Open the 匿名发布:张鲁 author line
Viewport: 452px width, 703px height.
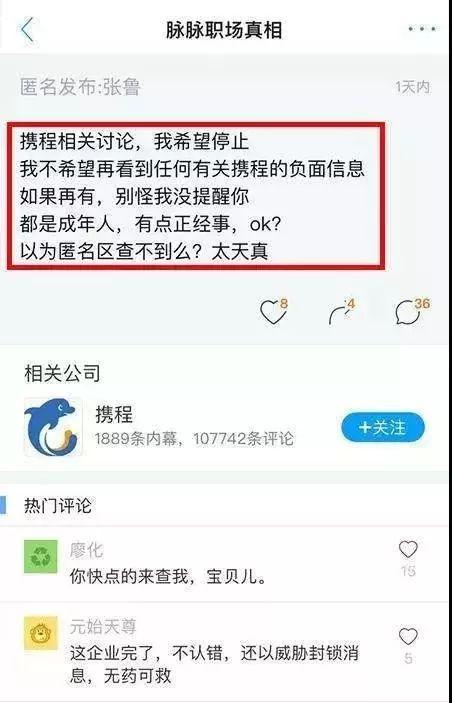tap(80, 87)
